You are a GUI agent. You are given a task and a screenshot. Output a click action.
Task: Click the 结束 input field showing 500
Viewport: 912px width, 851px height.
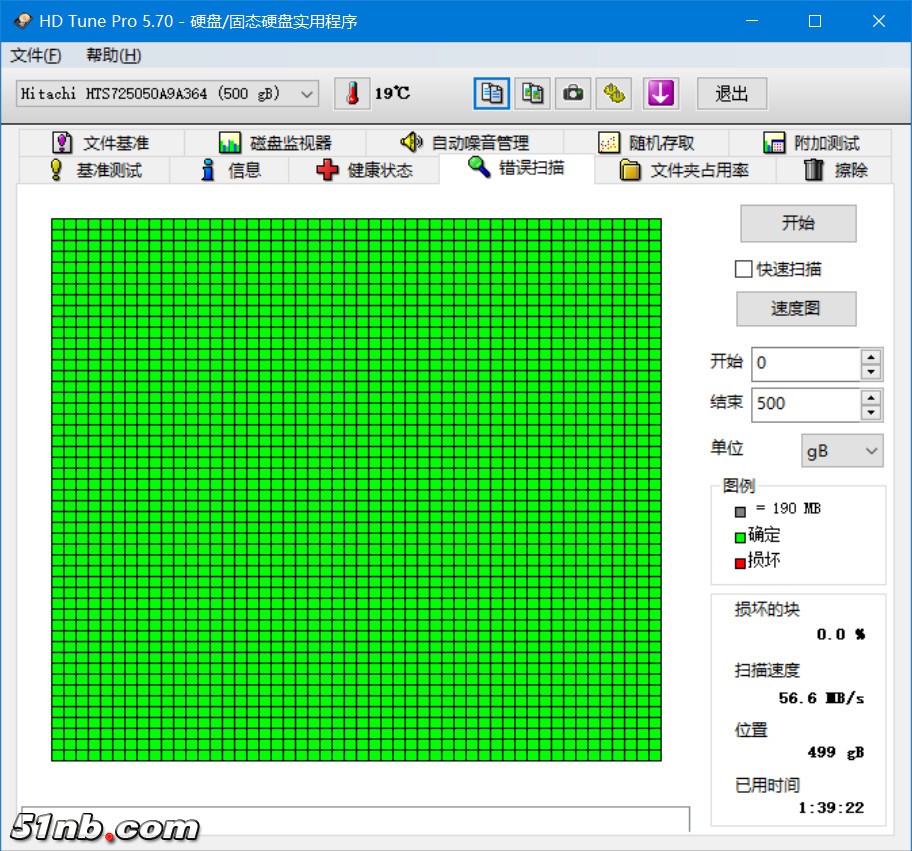[805, 404]
